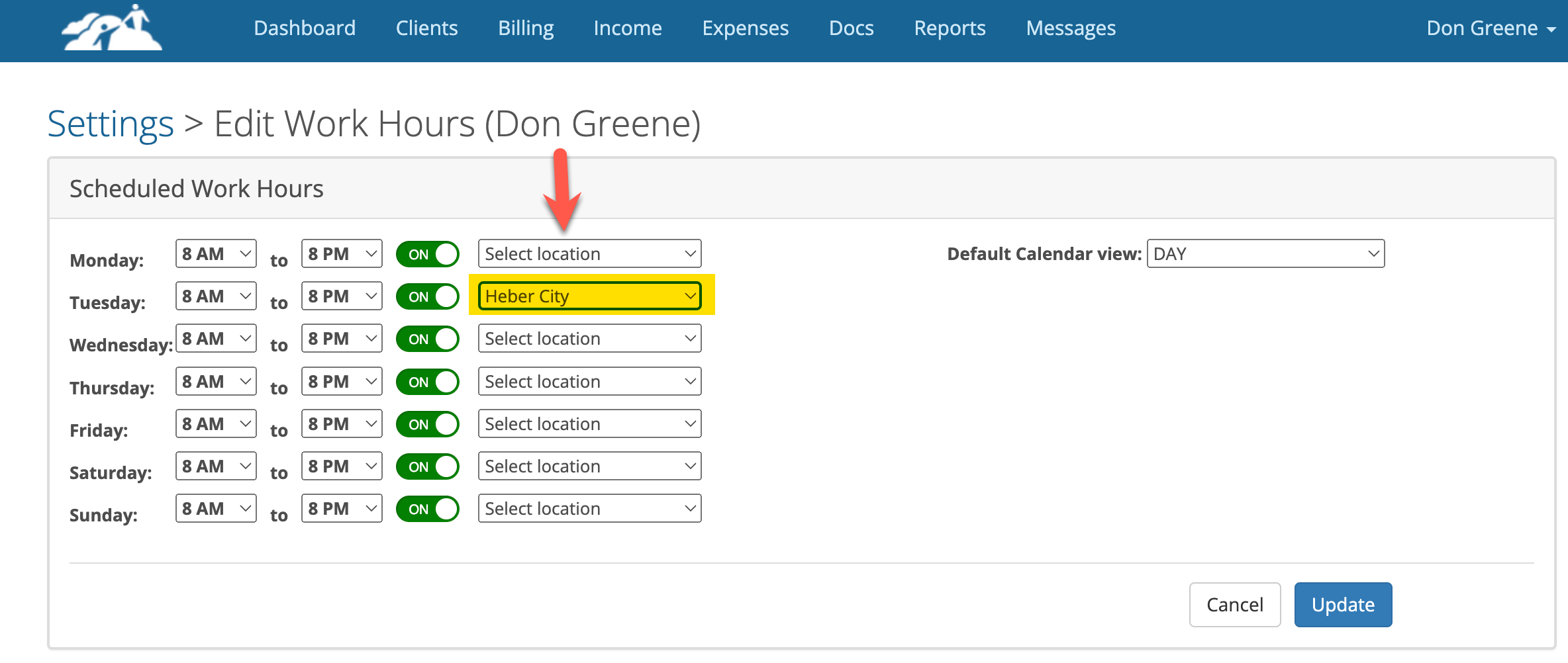Cancel the work hours changes

click(1234, 604)
